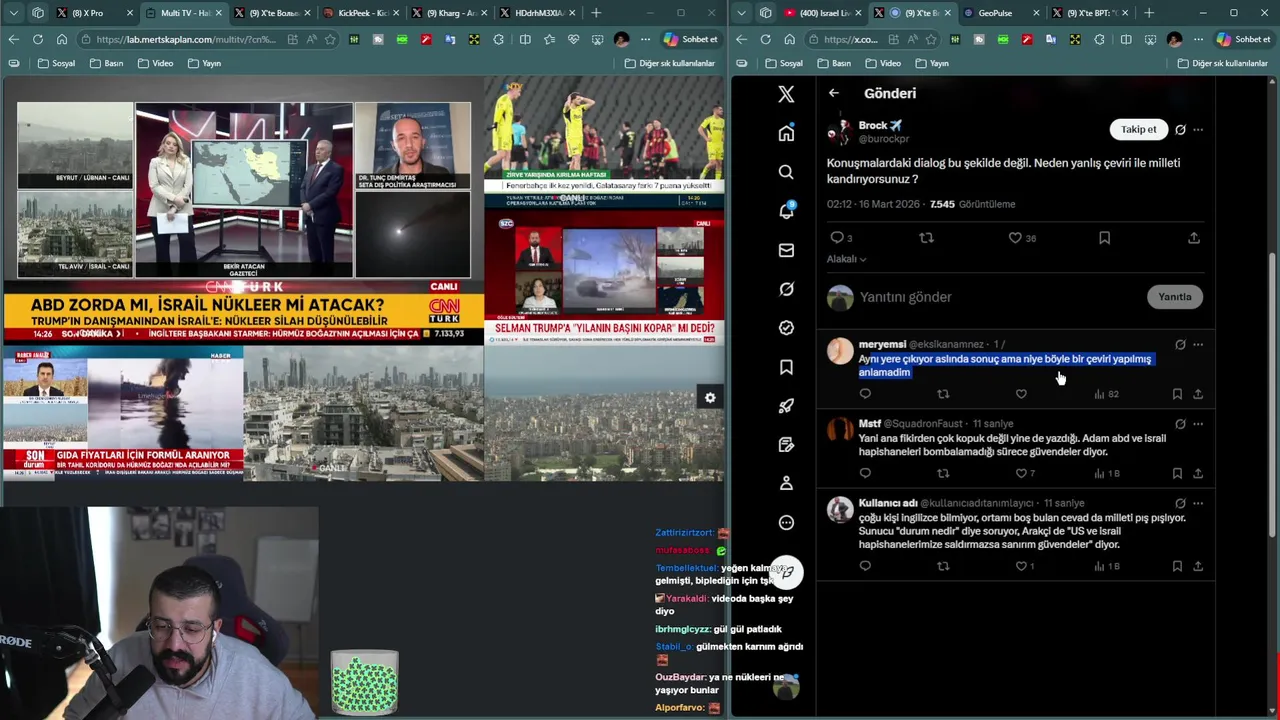This screenshot has height=720, width=1280.
Task: Open Basın bookmarks folder in right browser
Action: 833,63
